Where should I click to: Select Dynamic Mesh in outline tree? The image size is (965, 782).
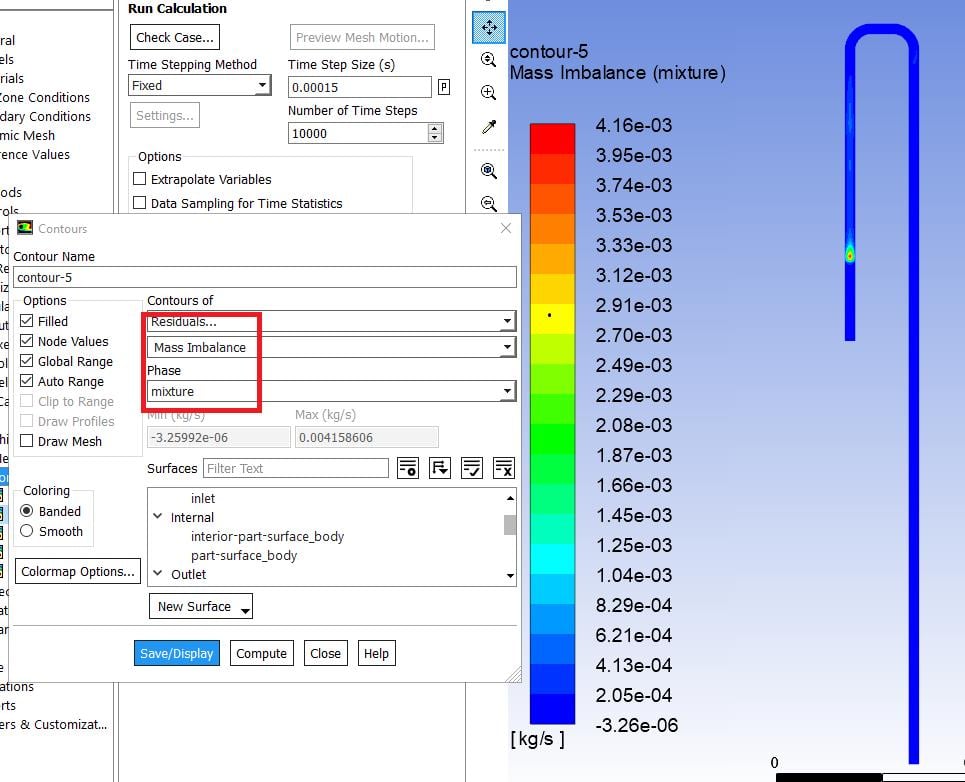coord(27,135)
